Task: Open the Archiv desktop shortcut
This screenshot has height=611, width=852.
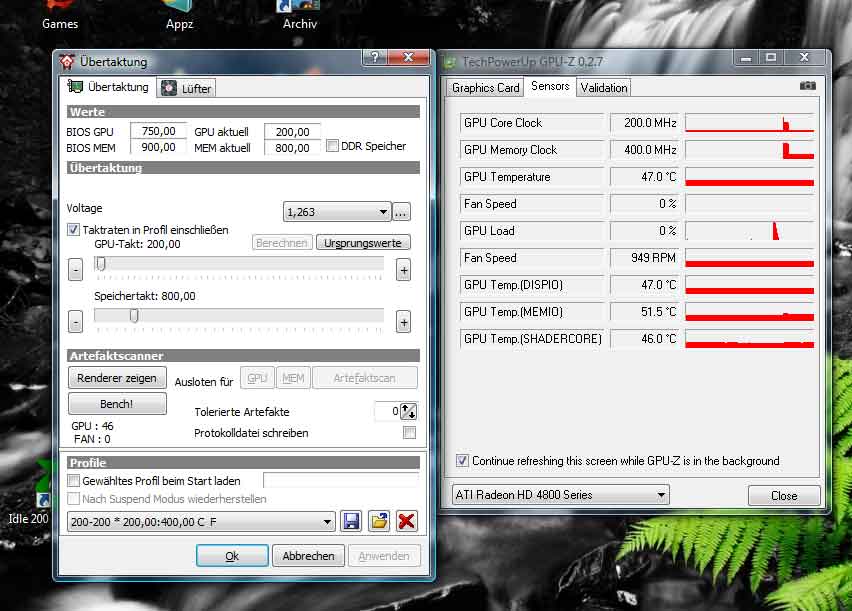Action: tap(299, 16)
